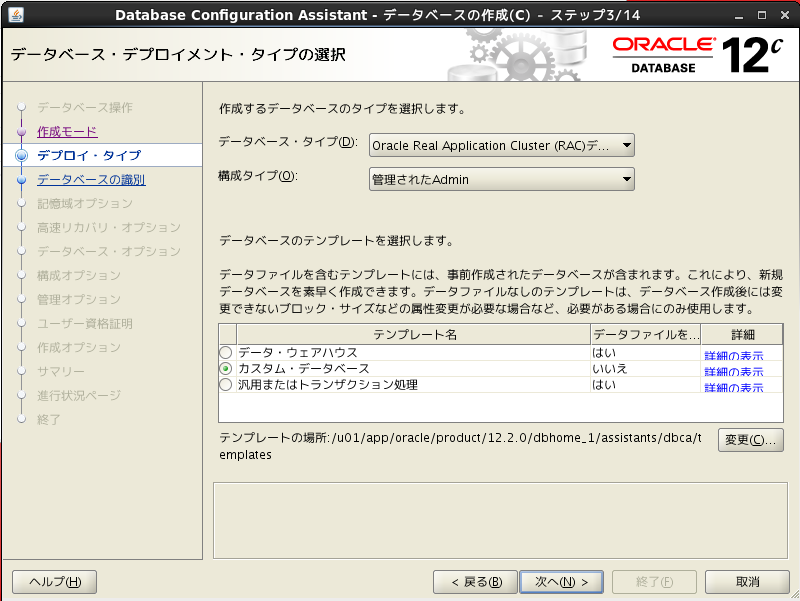Click the 戻る(B) back button
Viewport: 800px width, 601px height.
[476, 582]
